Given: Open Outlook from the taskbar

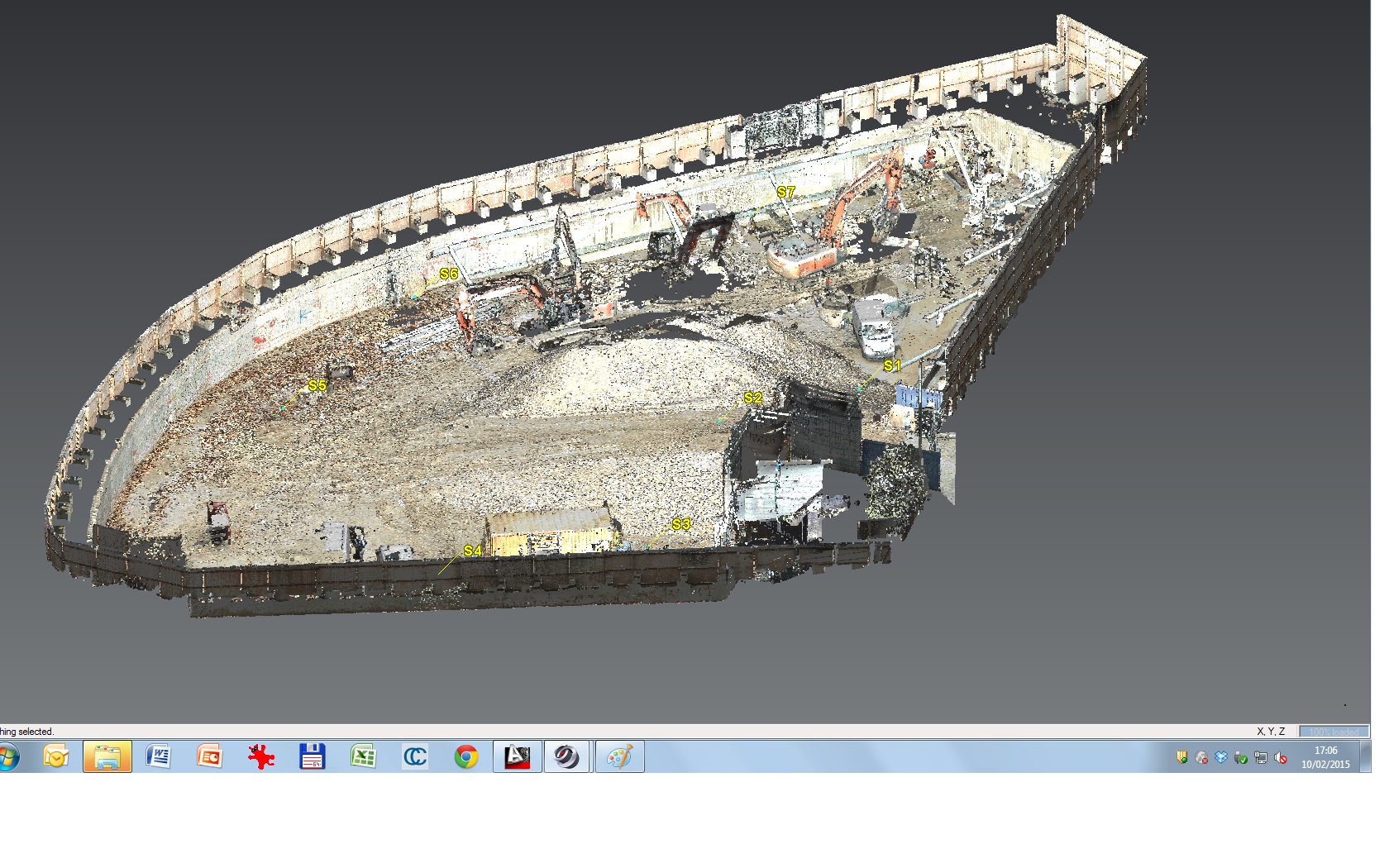Looking at the screenshot, I should [x=56, y=756].
